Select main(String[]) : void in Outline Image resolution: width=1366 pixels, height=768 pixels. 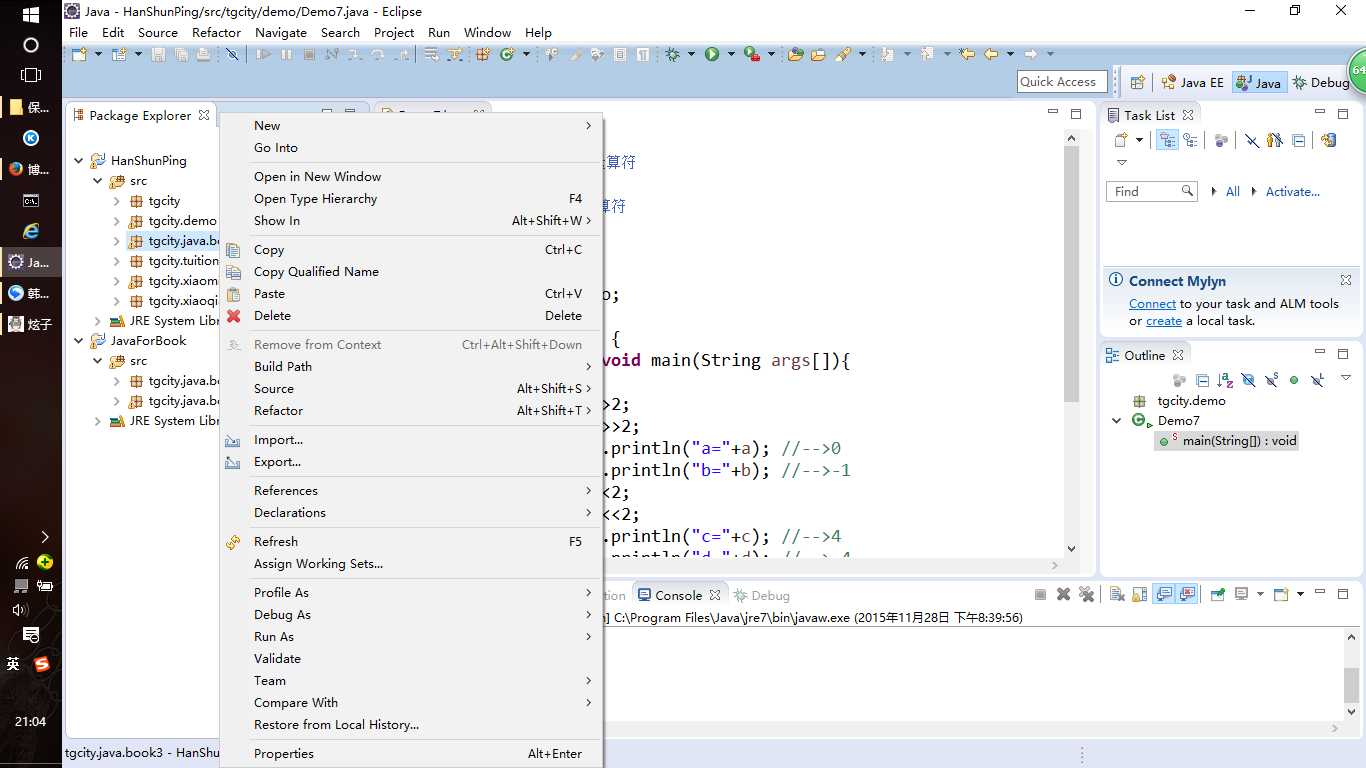1225,441
